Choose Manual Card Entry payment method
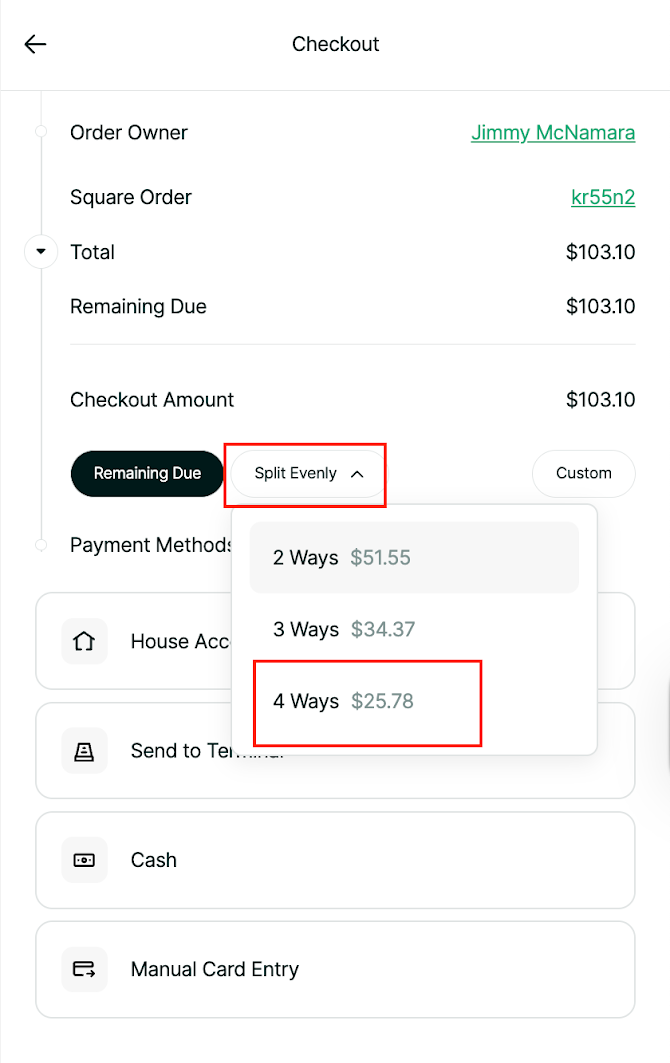 point(335,969)
